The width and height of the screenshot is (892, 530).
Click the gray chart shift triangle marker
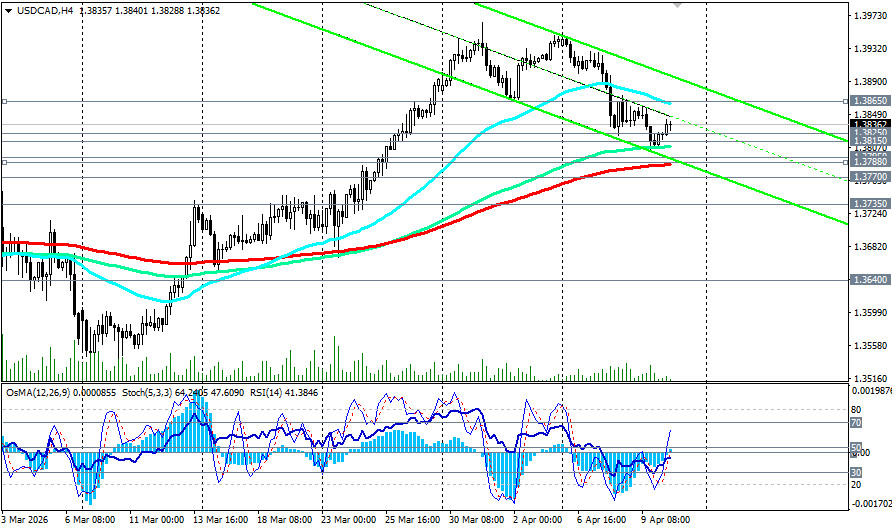click(x=679, y=4)
